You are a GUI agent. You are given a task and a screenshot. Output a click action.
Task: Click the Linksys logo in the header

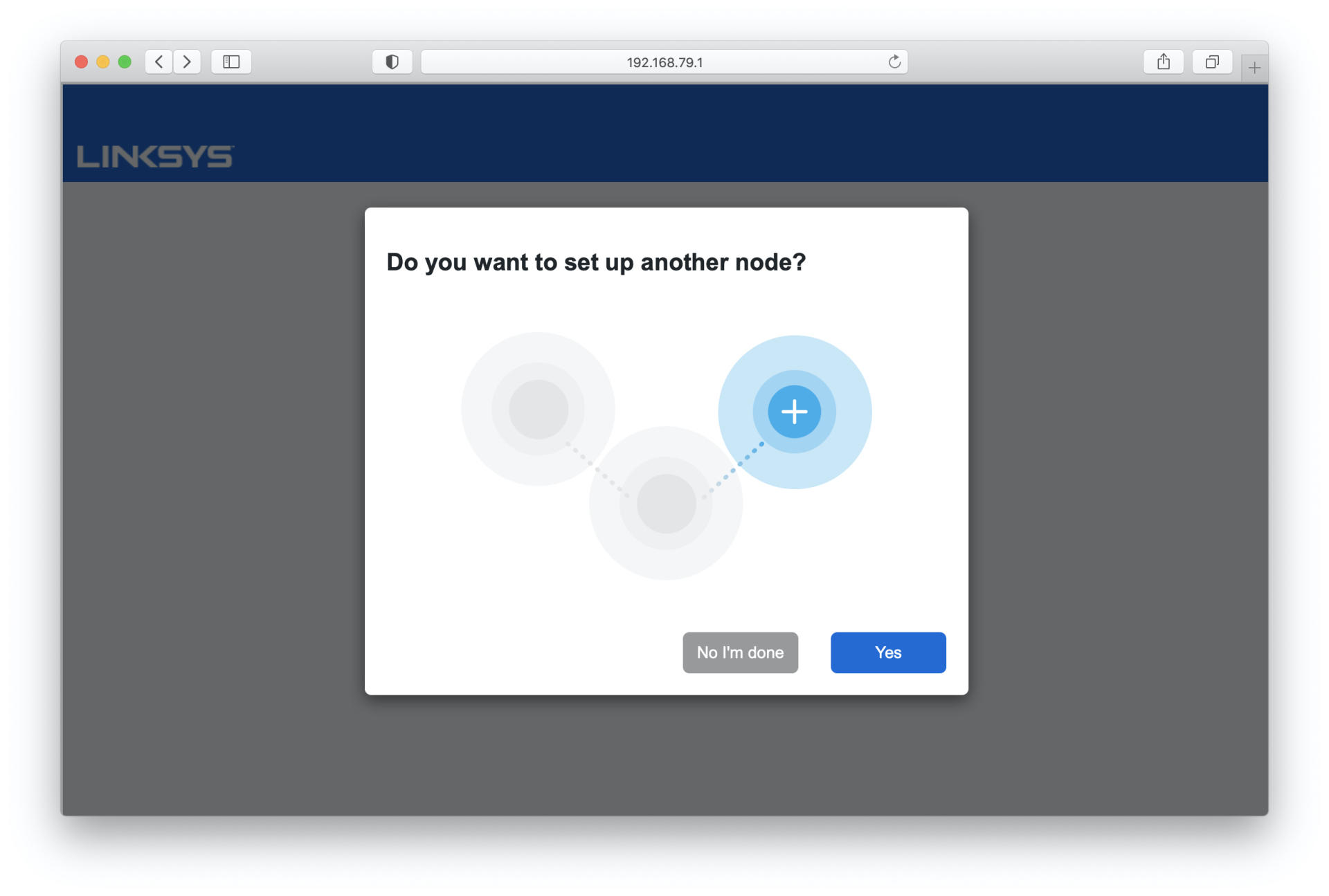[155, 156]
